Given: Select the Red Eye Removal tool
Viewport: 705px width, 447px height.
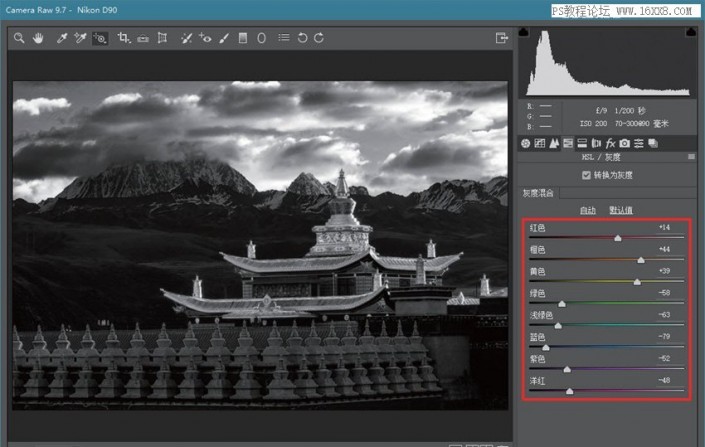Looking at the screenshot, I should 205,38.
